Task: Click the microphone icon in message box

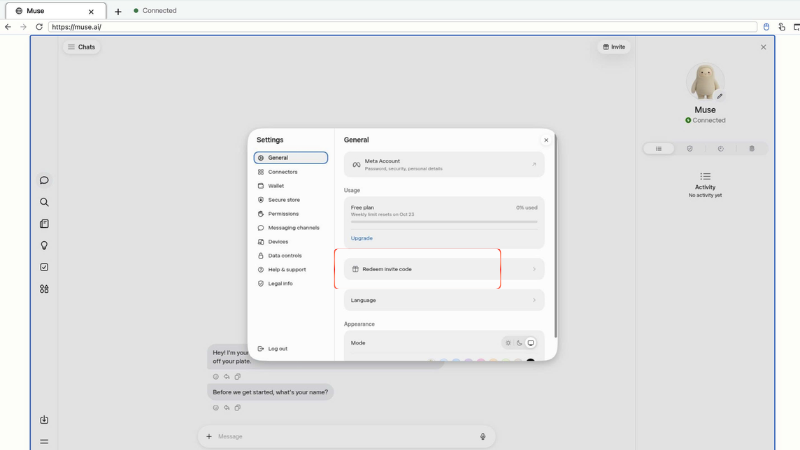Action: (483, 436)
